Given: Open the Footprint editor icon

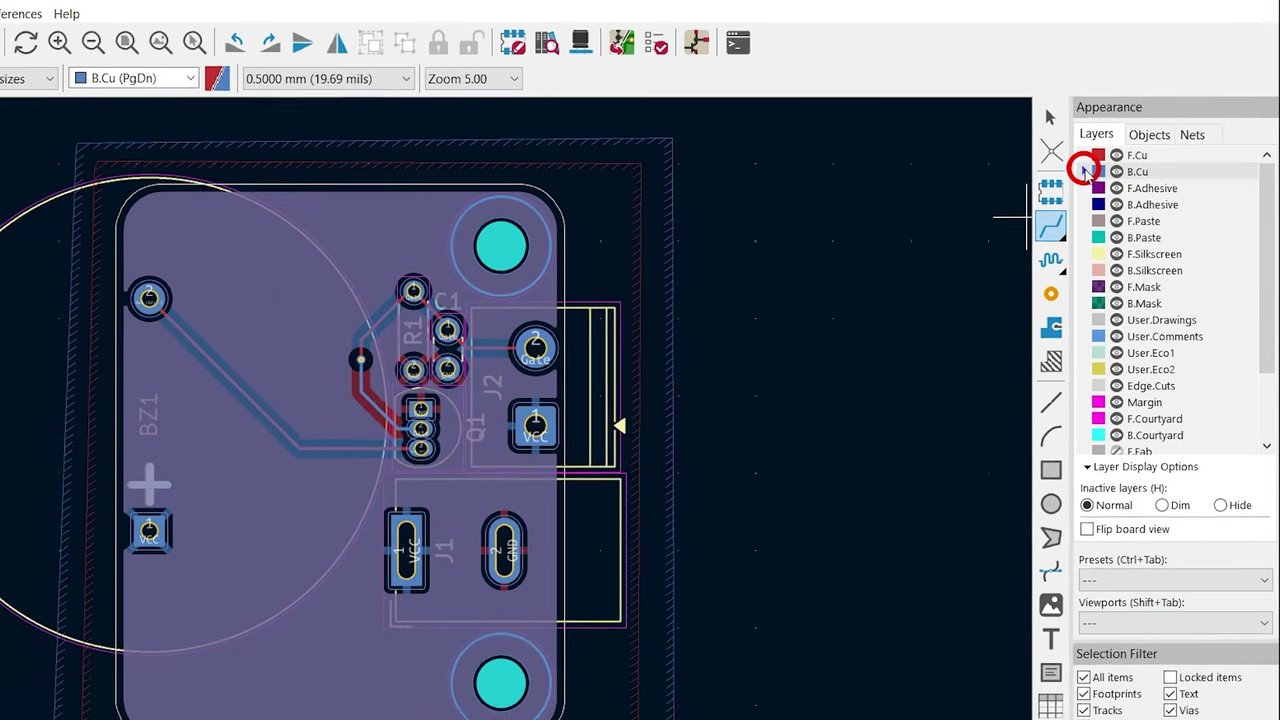Looking at the screenshot, I should [x=513, y=43].
